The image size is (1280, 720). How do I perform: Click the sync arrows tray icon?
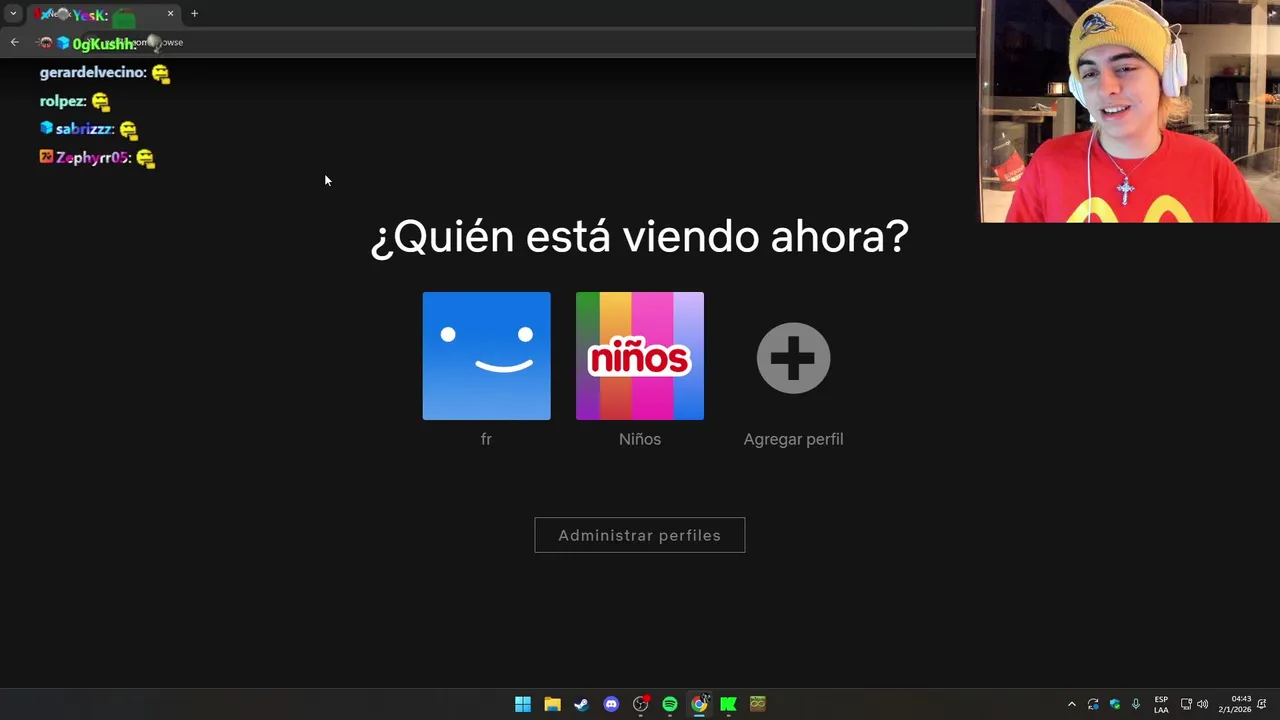pos(1093,704)
